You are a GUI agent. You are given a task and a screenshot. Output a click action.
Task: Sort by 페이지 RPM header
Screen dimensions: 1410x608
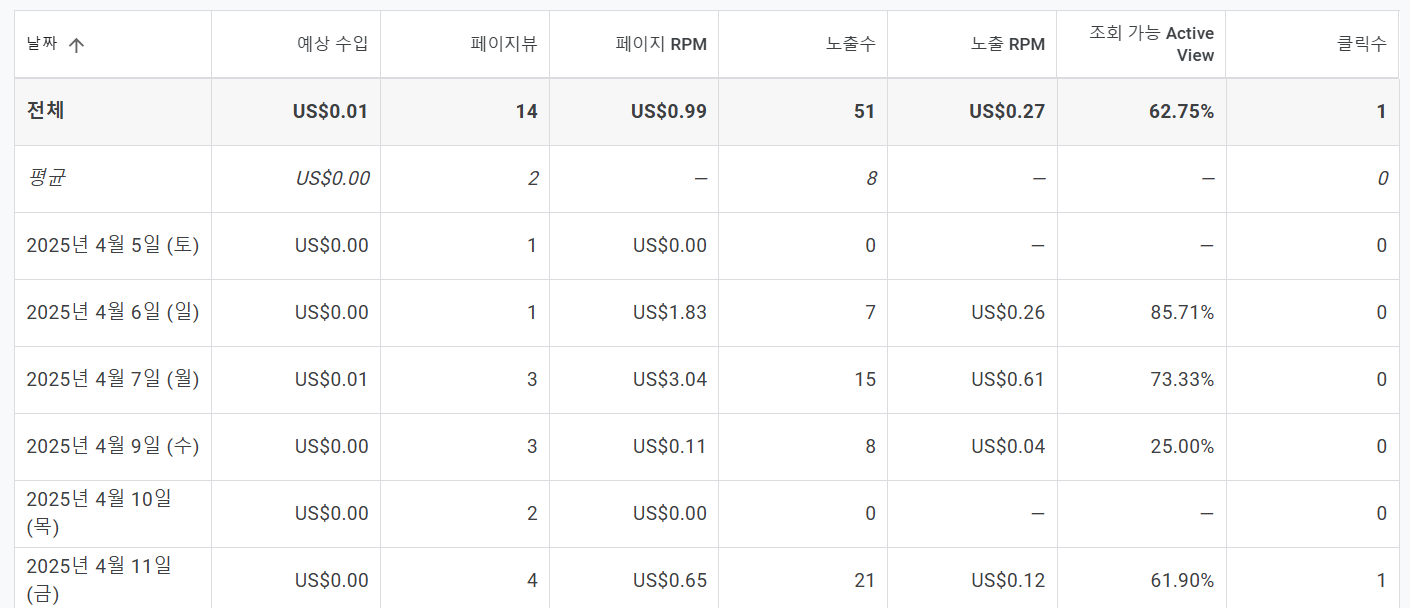pyautogui.click(x=661, y=44)
